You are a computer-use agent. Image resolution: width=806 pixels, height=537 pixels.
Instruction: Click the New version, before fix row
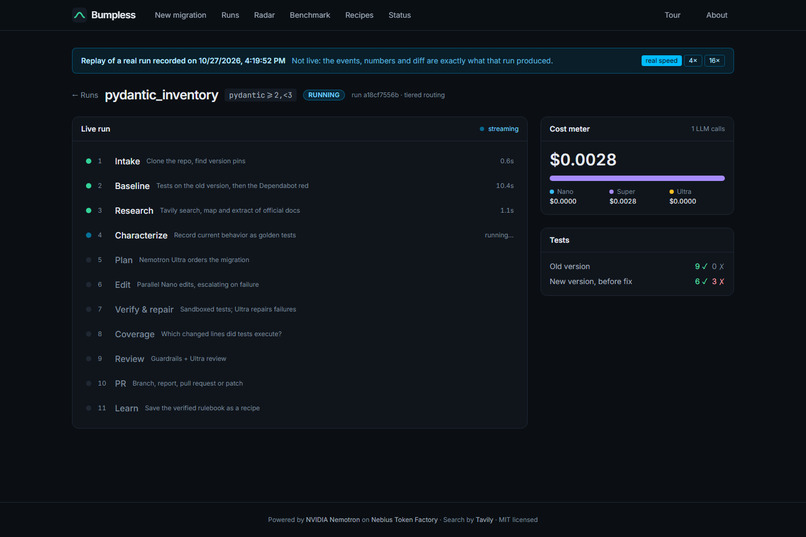637,282
